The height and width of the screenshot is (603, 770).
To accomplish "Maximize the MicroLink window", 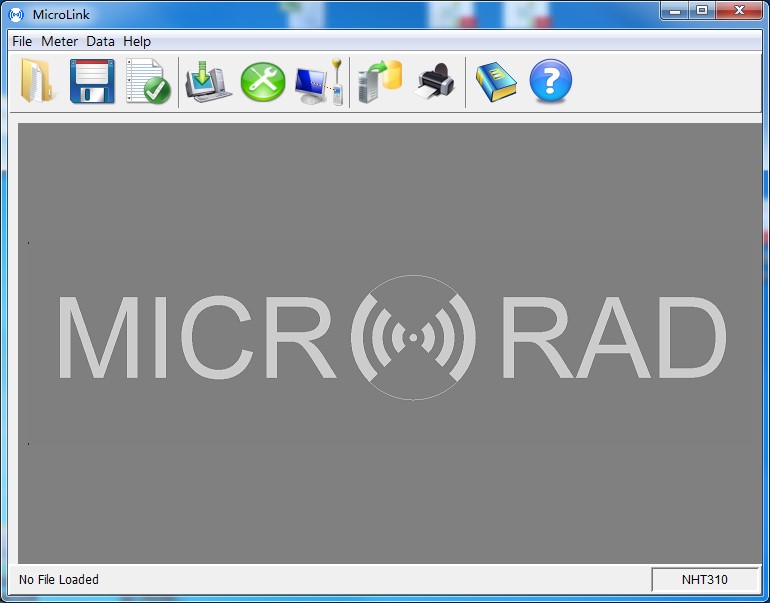I will (702, 10).
